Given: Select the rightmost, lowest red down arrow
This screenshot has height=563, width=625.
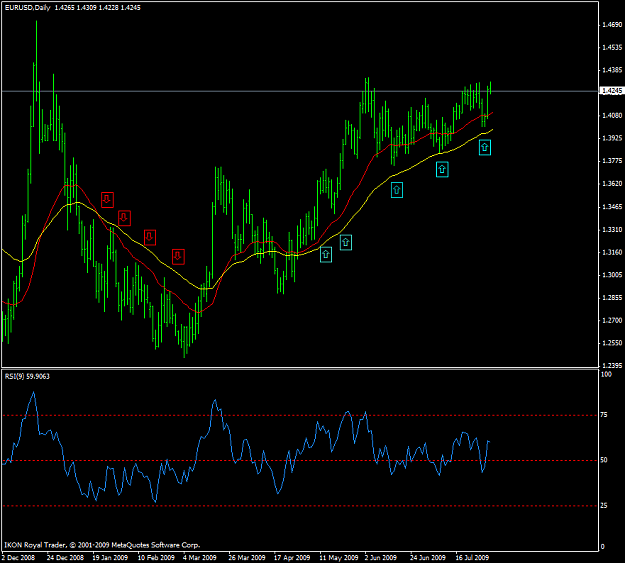Looking at the screenshot, I should pos(178,257).
